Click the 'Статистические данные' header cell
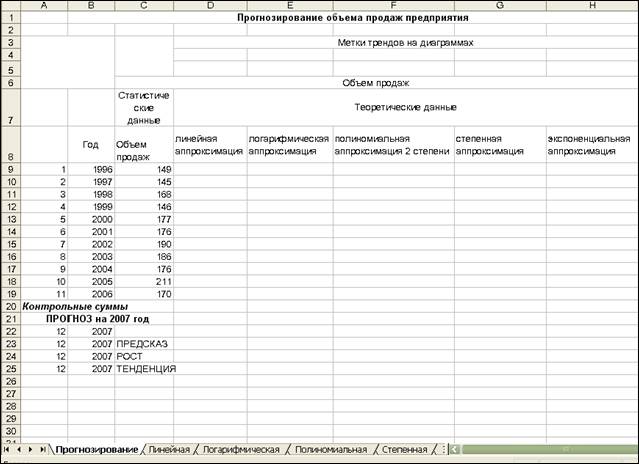This screenshot has height=464, width=639. click(x=144, y=107)
